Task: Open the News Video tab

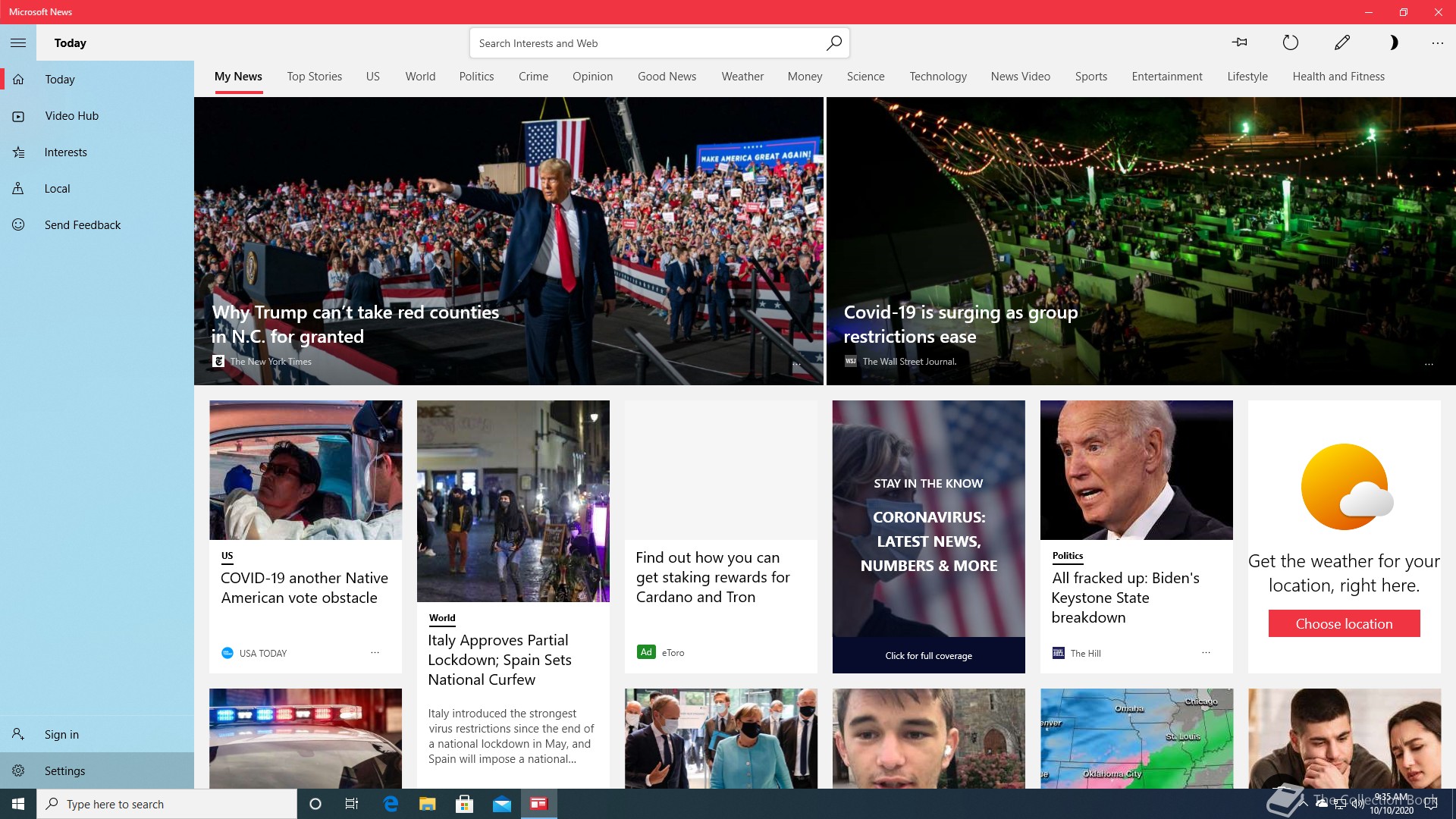Action: tap(1020, 77)
